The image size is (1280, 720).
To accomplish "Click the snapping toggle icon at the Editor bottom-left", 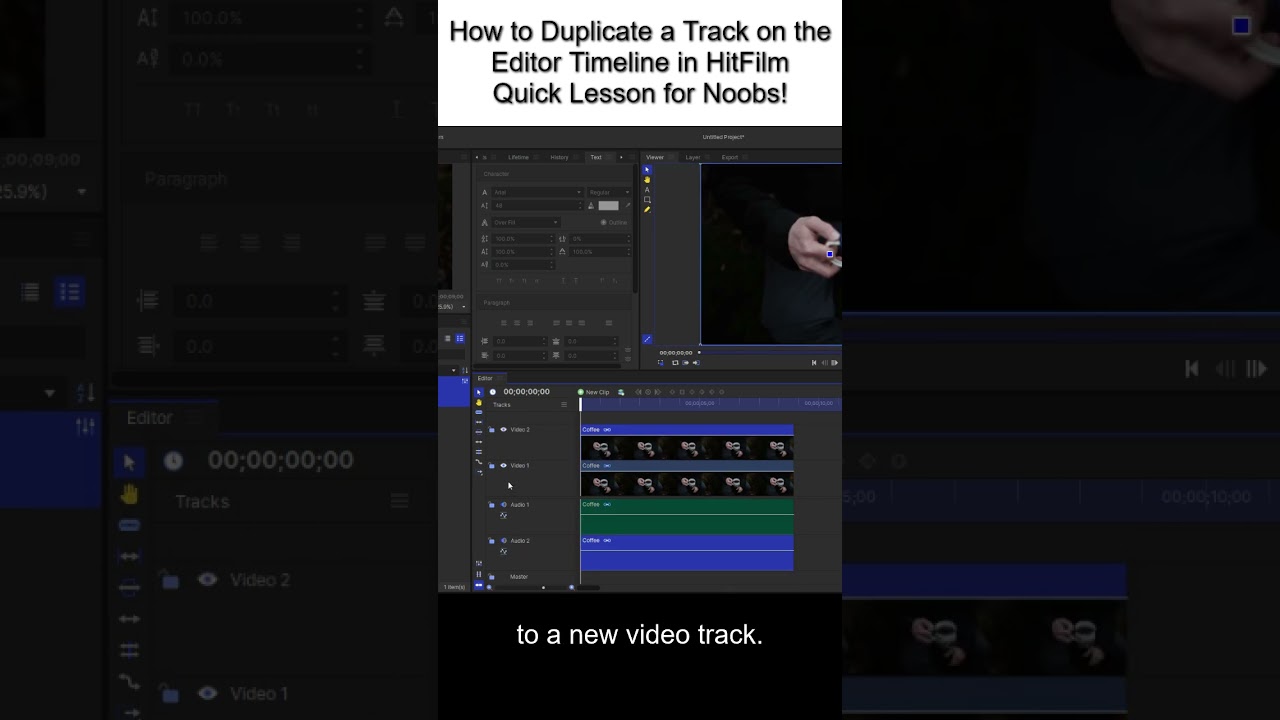I will [479, 585].
